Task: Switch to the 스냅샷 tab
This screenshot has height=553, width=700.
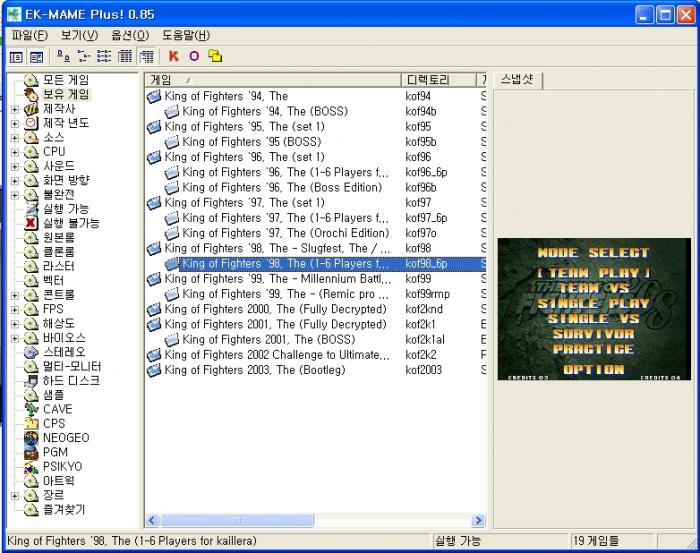Action: [x=517, y=80]
